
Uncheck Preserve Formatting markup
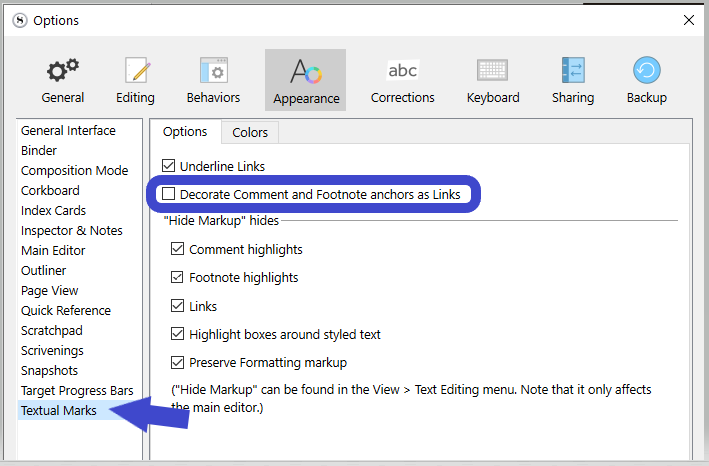(178, 362)
